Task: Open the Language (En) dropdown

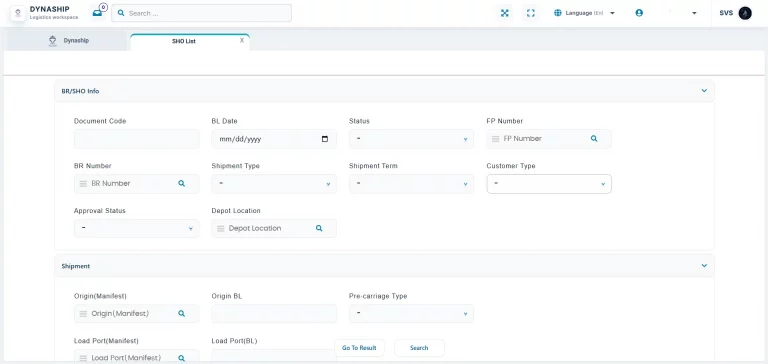Action: [585, 13]
